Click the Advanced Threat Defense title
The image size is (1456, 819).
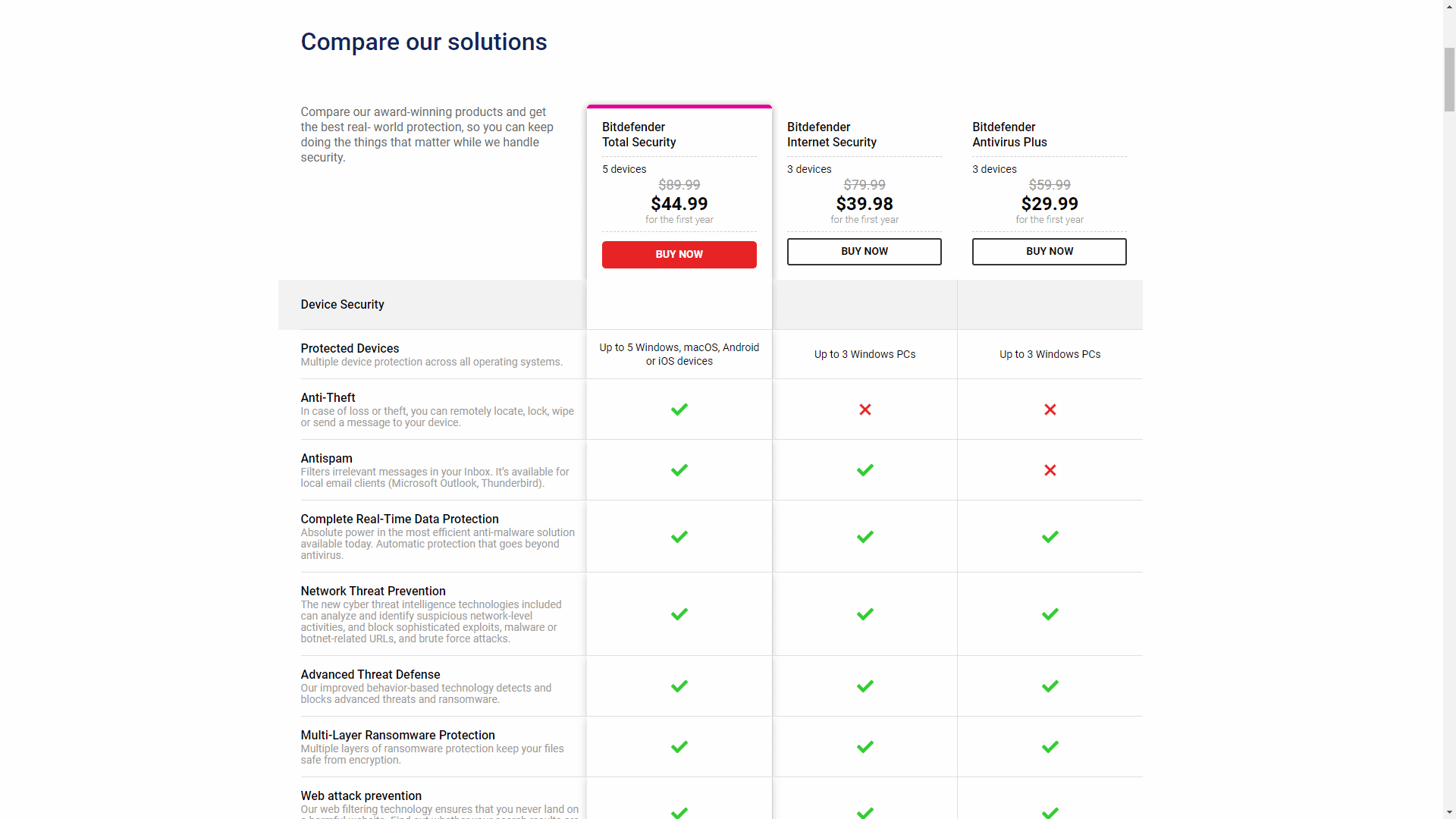pos(370,674)
